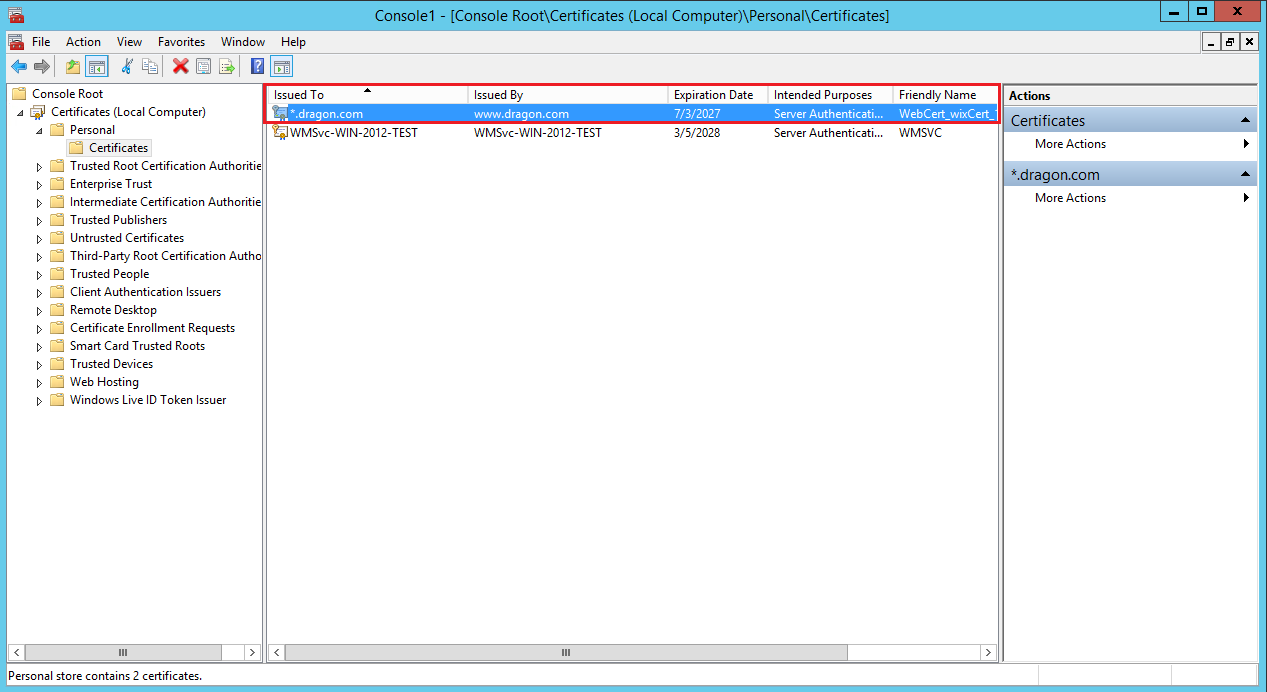Click the folder icon beside Web Hosting

tap(58, 382)
